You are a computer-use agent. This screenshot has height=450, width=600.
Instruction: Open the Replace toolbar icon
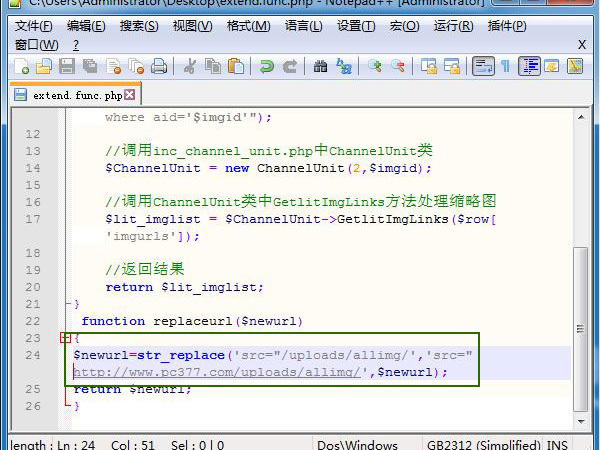click(344, 66)
